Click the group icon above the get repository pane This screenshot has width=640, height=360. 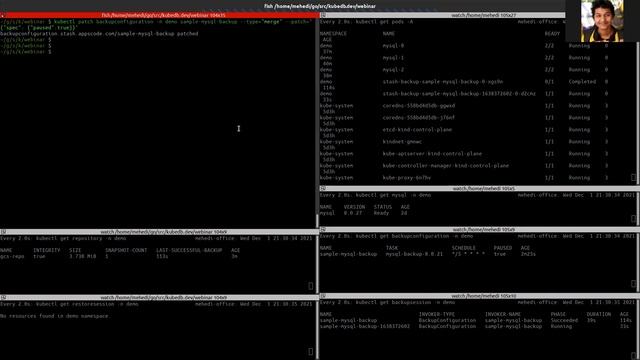coord(3,232)
